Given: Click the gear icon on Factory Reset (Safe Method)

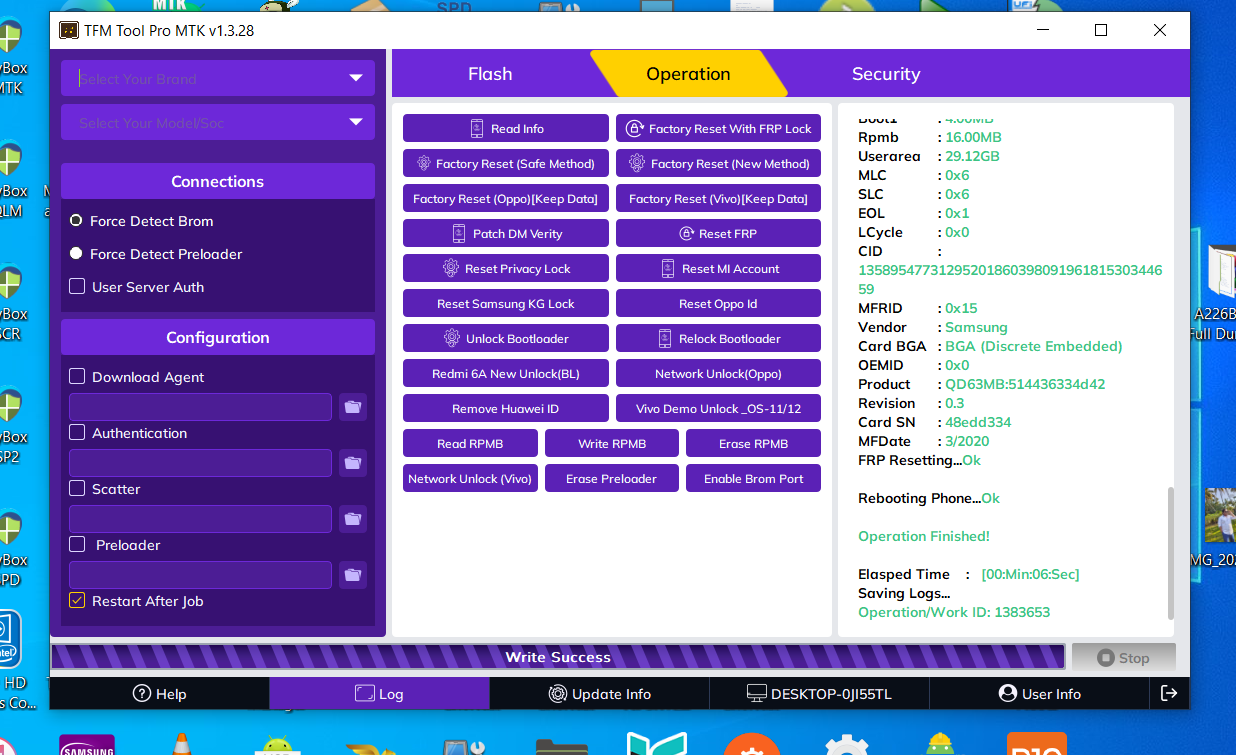Looking at the screenshot, I should [x=423, y=164].
